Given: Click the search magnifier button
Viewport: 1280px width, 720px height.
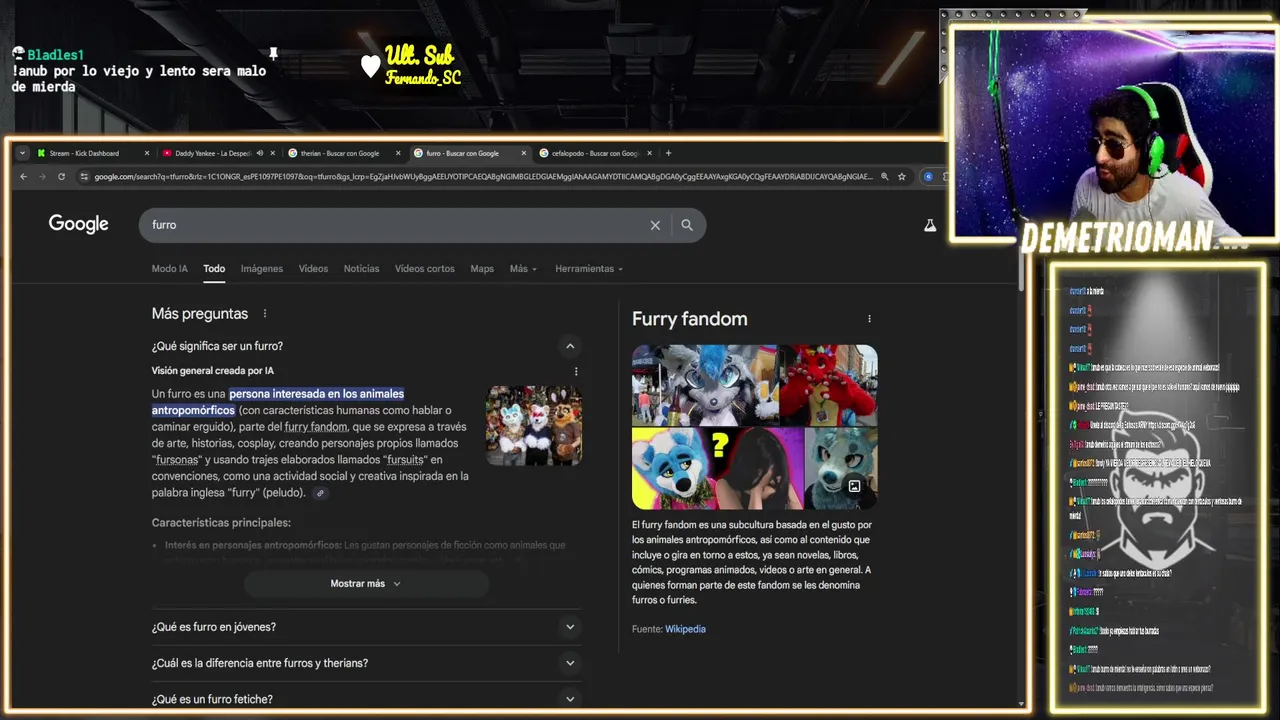Looking at the screenshot, I should (687, 225).
